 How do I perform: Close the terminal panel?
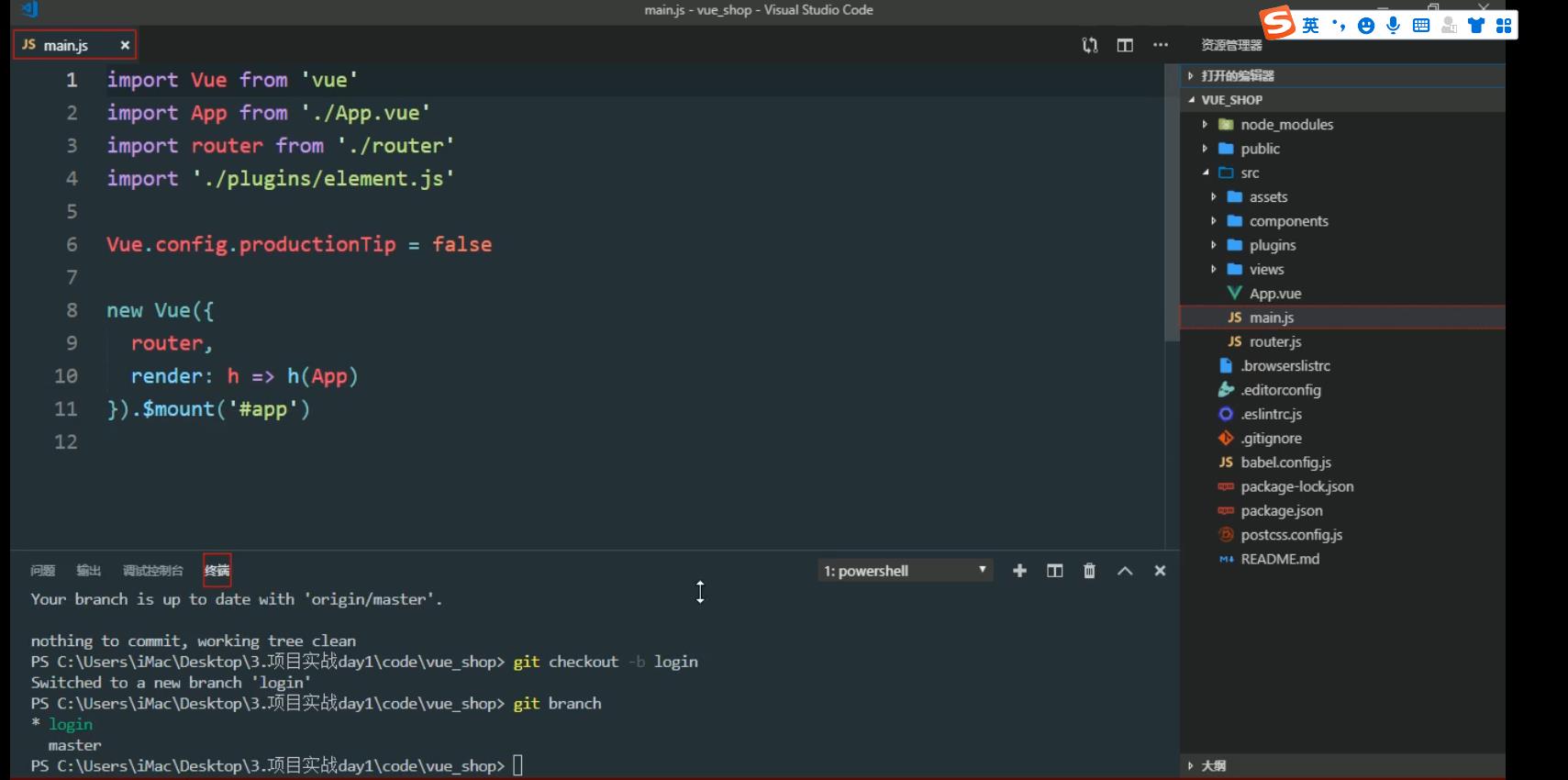(1160, 571)
